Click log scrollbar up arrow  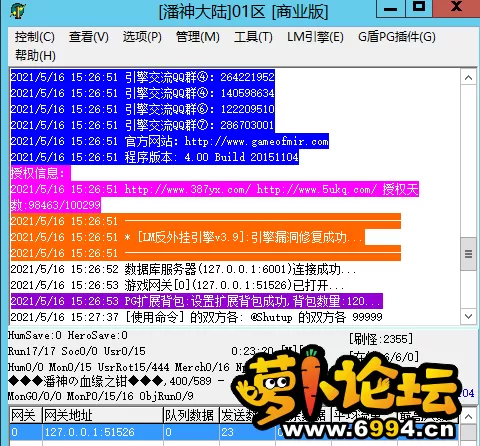coord(468,78)
